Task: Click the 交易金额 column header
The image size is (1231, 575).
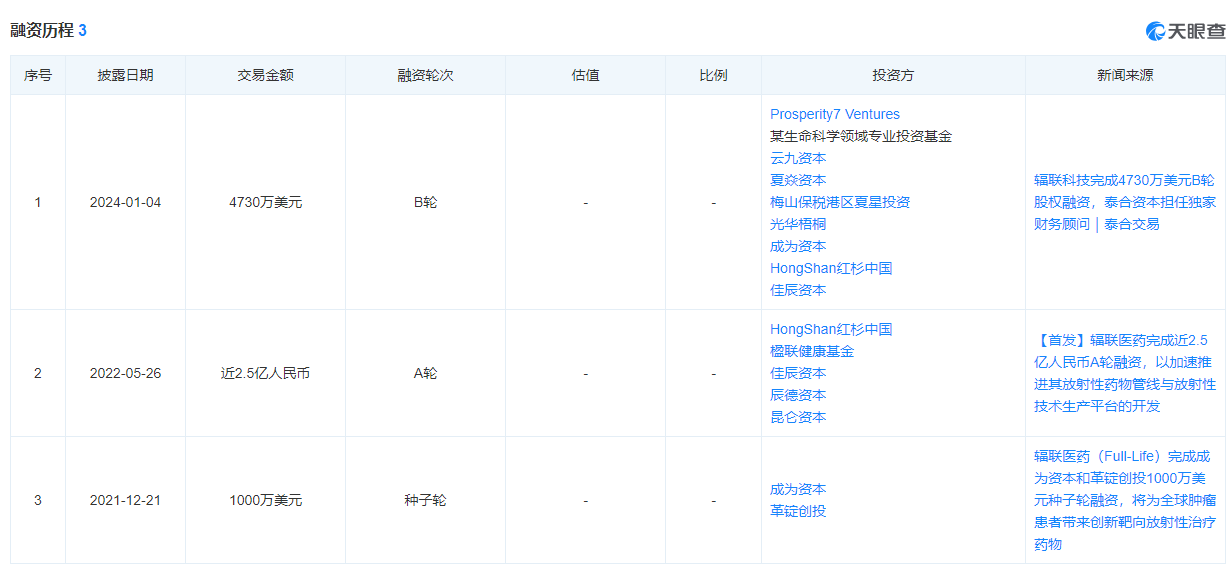Action: [265, 75]
